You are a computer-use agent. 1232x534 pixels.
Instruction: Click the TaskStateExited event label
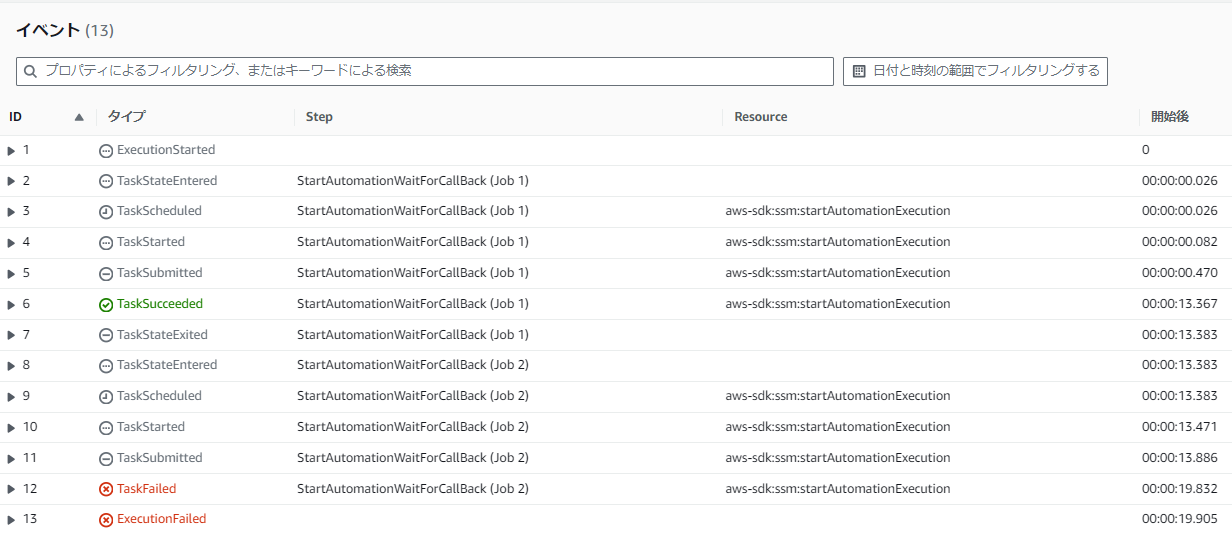(x=162, y=335)
